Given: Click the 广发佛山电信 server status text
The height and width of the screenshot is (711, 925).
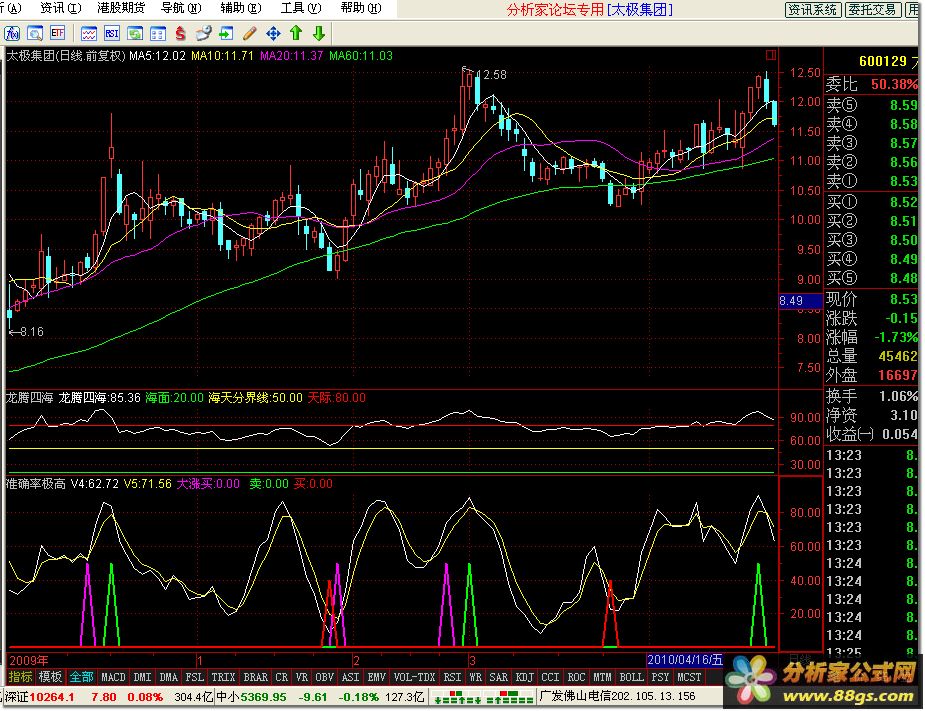Looking at the screenshot, I should pyautogui.click(x=618, y=697).
